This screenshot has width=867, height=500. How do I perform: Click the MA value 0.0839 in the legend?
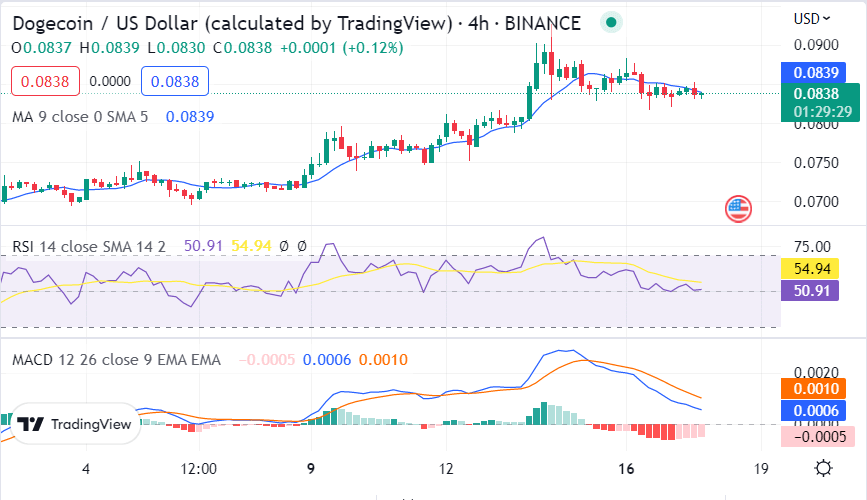click(x=190, y=117)
